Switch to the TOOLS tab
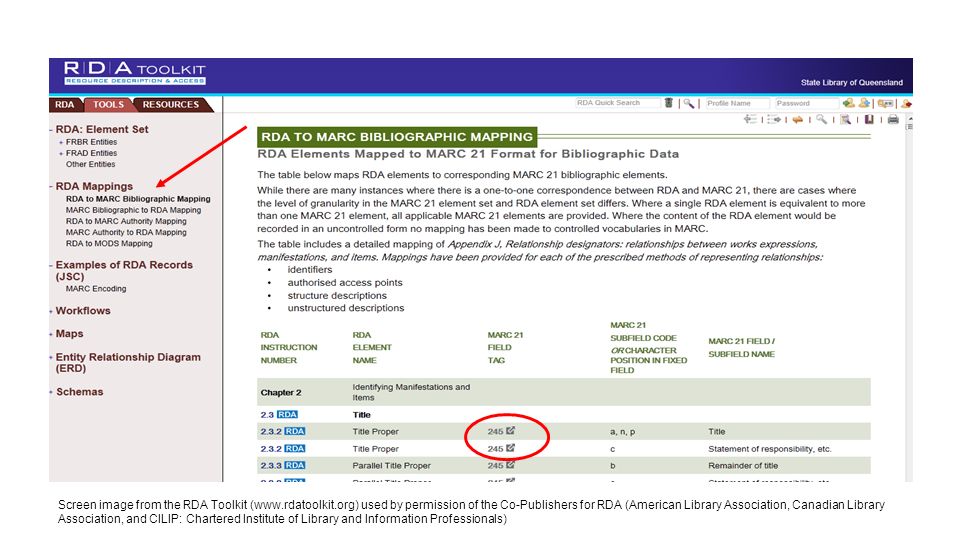960x540 pixels. pos(108,105)
